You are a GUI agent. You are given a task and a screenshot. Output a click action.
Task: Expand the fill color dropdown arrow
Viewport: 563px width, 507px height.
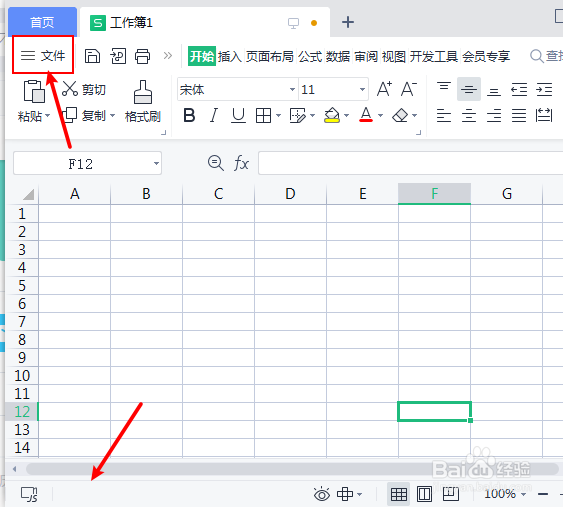[x=346, y=116]
